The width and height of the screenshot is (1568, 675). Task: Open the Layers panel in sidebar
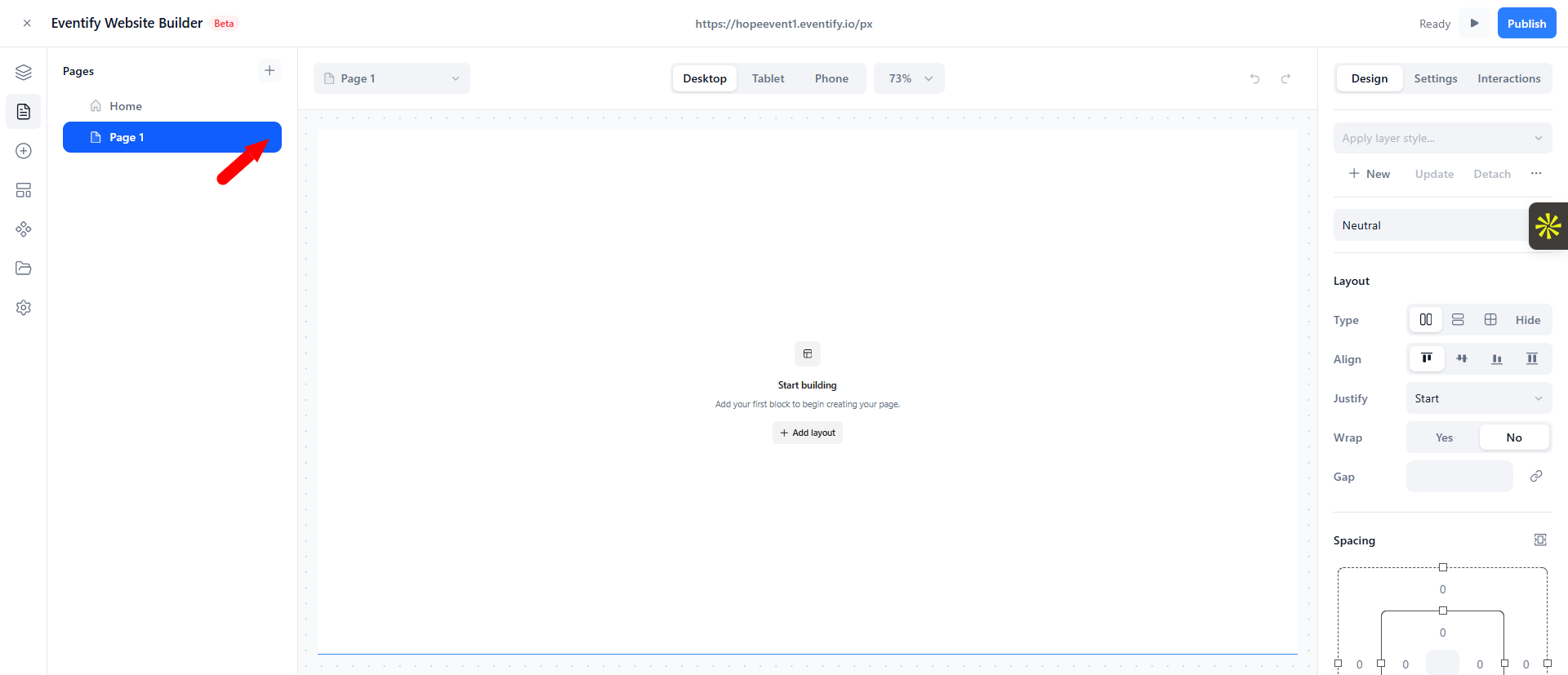tap(24, 73)
